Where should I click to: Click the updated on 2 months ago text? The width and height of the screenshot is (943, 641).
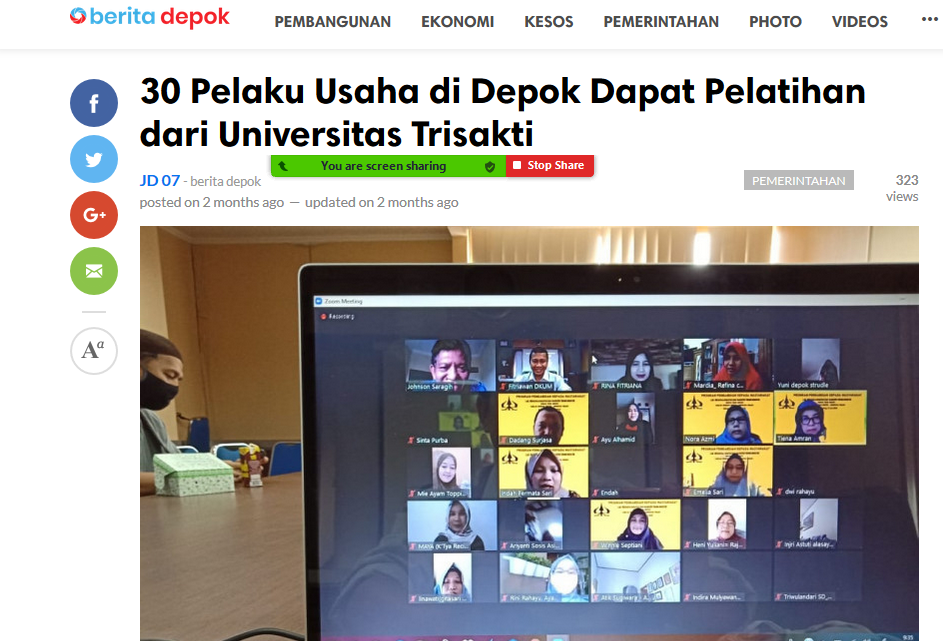(381, 202)
